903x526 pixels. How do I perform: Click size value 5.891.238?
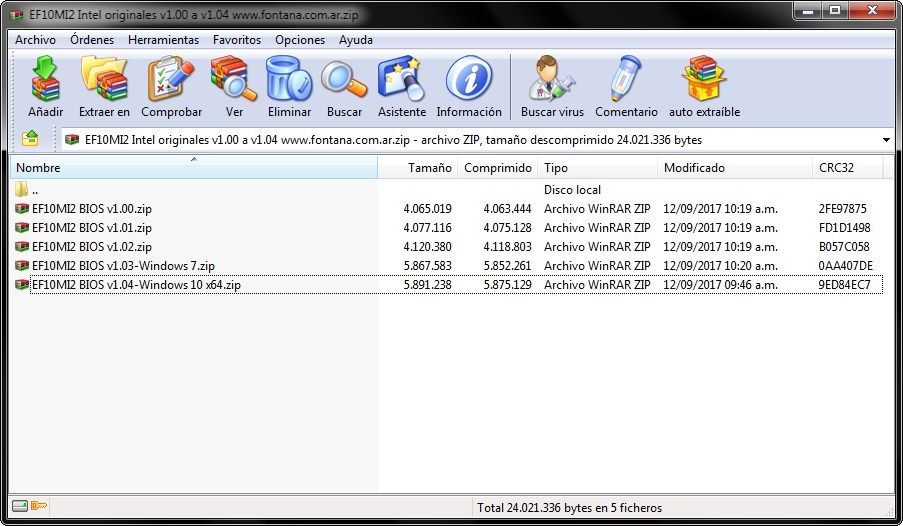[427, 285]
